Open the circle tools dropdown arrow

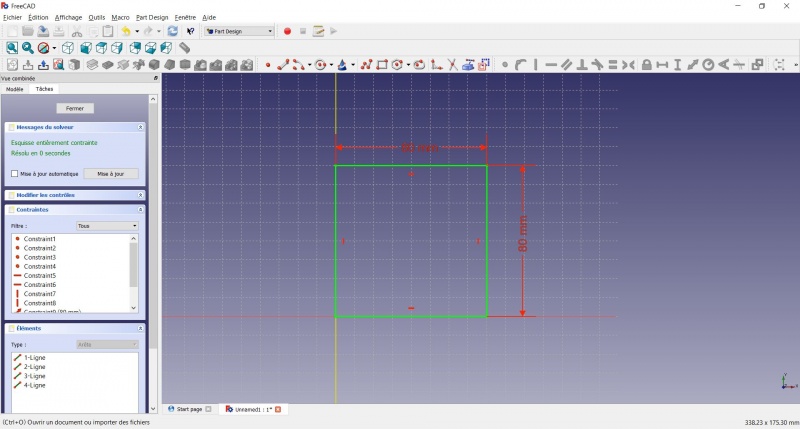(331, 65)
